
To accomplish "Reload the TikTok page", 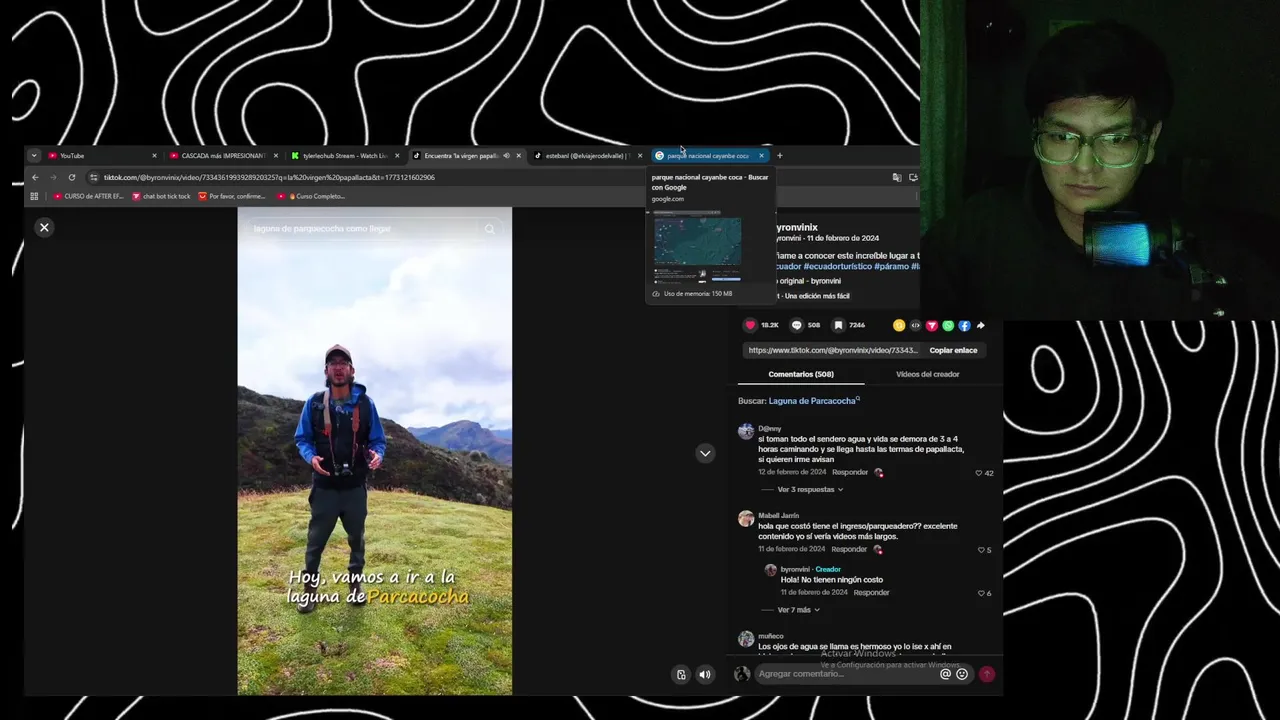I will click(x=72, y=178).
